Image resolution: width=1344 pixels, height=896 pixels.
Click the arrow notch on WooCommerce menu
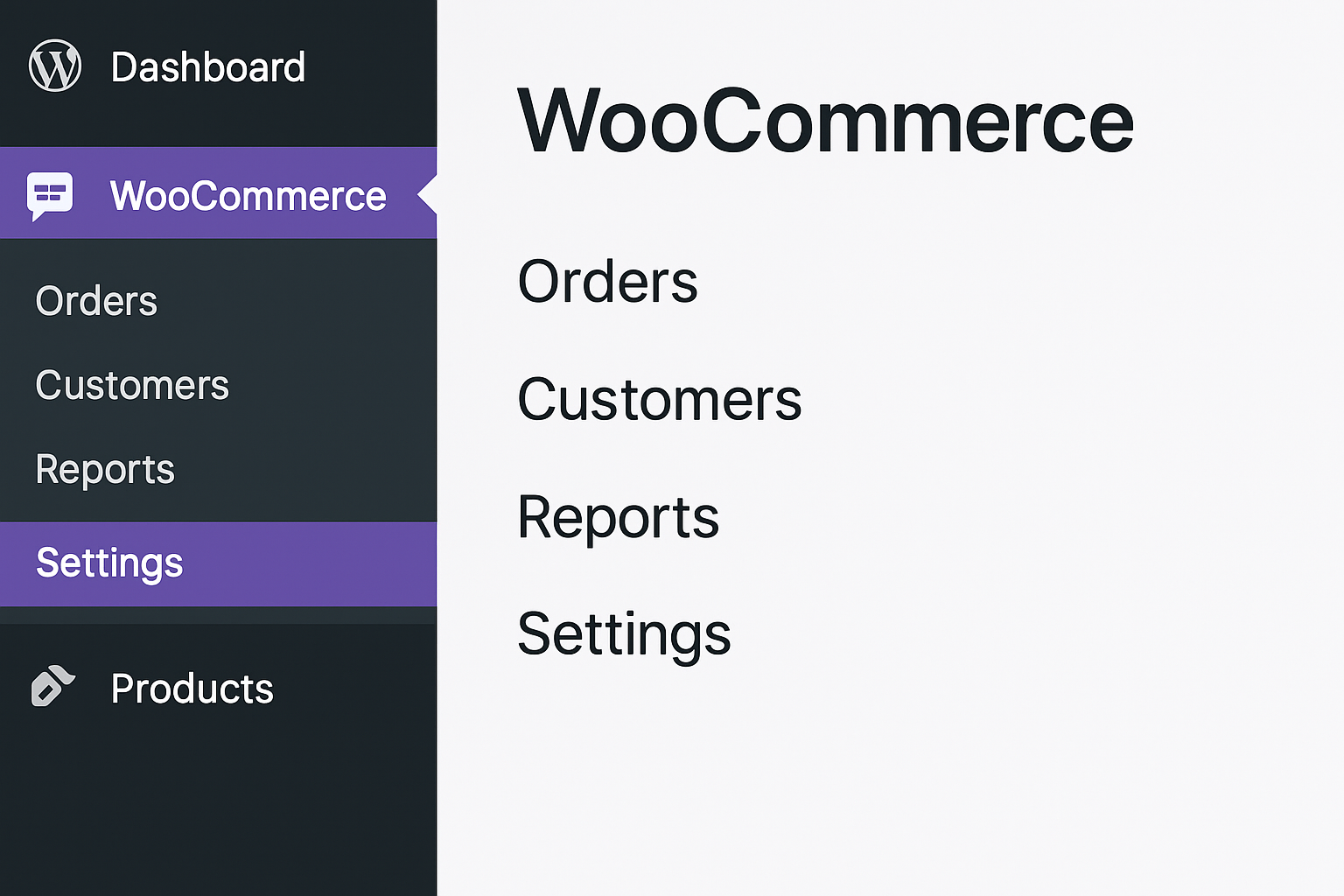click(x=427, y=194)
